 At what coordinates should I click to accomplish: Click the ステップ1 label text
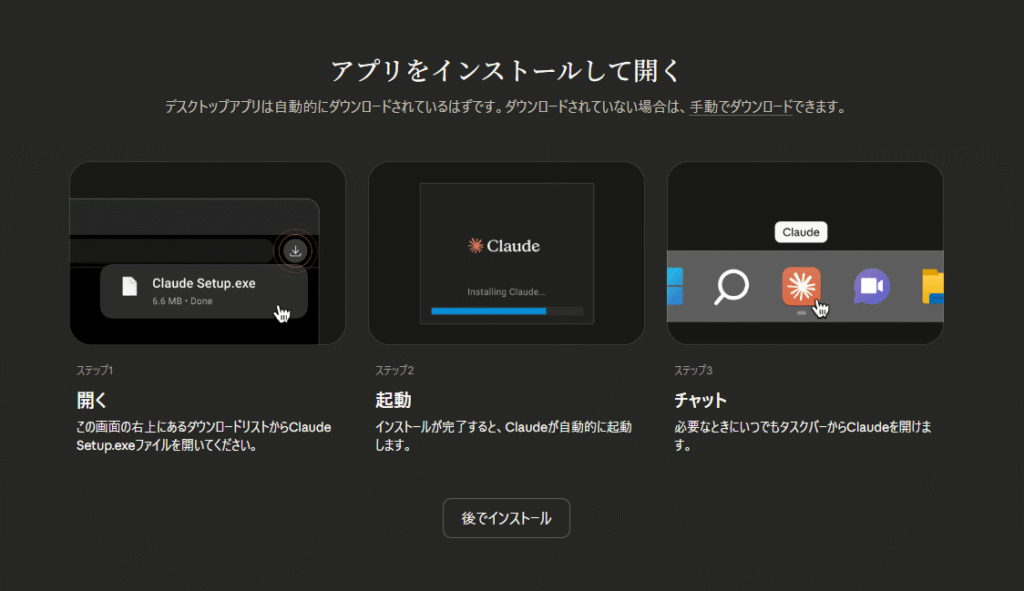pos(95,370)
